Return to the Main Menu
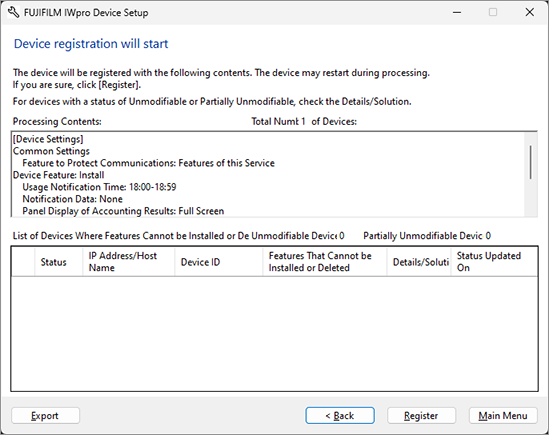Screen dimensions: 549x435 [x=503, y=415]
